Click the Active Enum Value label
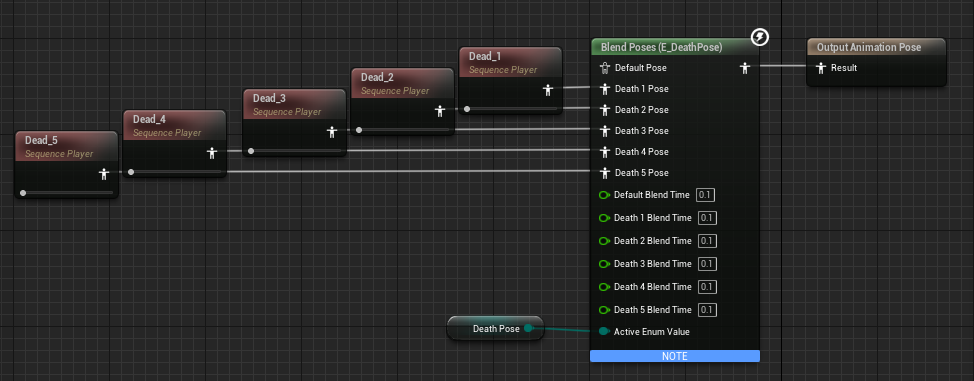This screenshot has height=381, width=974. [x=652, y=332]
